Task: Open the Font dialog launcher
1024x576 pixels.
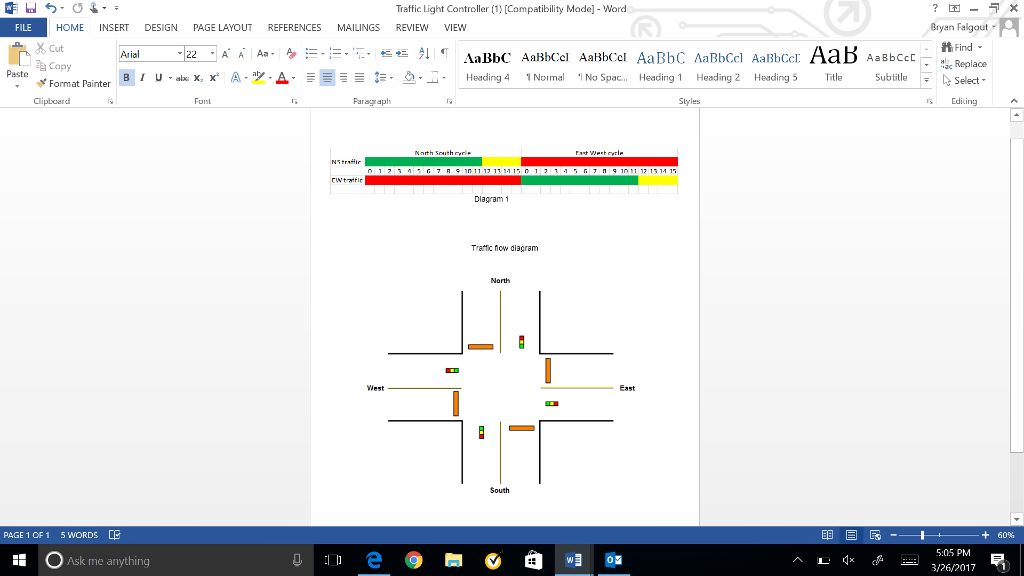Action: click(x=295, y=101)
